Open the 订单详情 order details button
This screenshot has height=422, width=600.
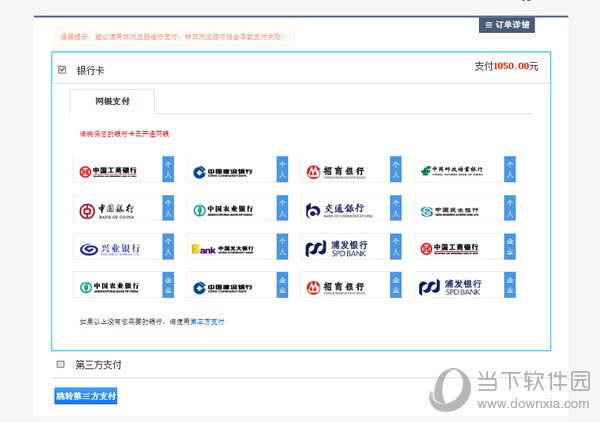point(507,25)
